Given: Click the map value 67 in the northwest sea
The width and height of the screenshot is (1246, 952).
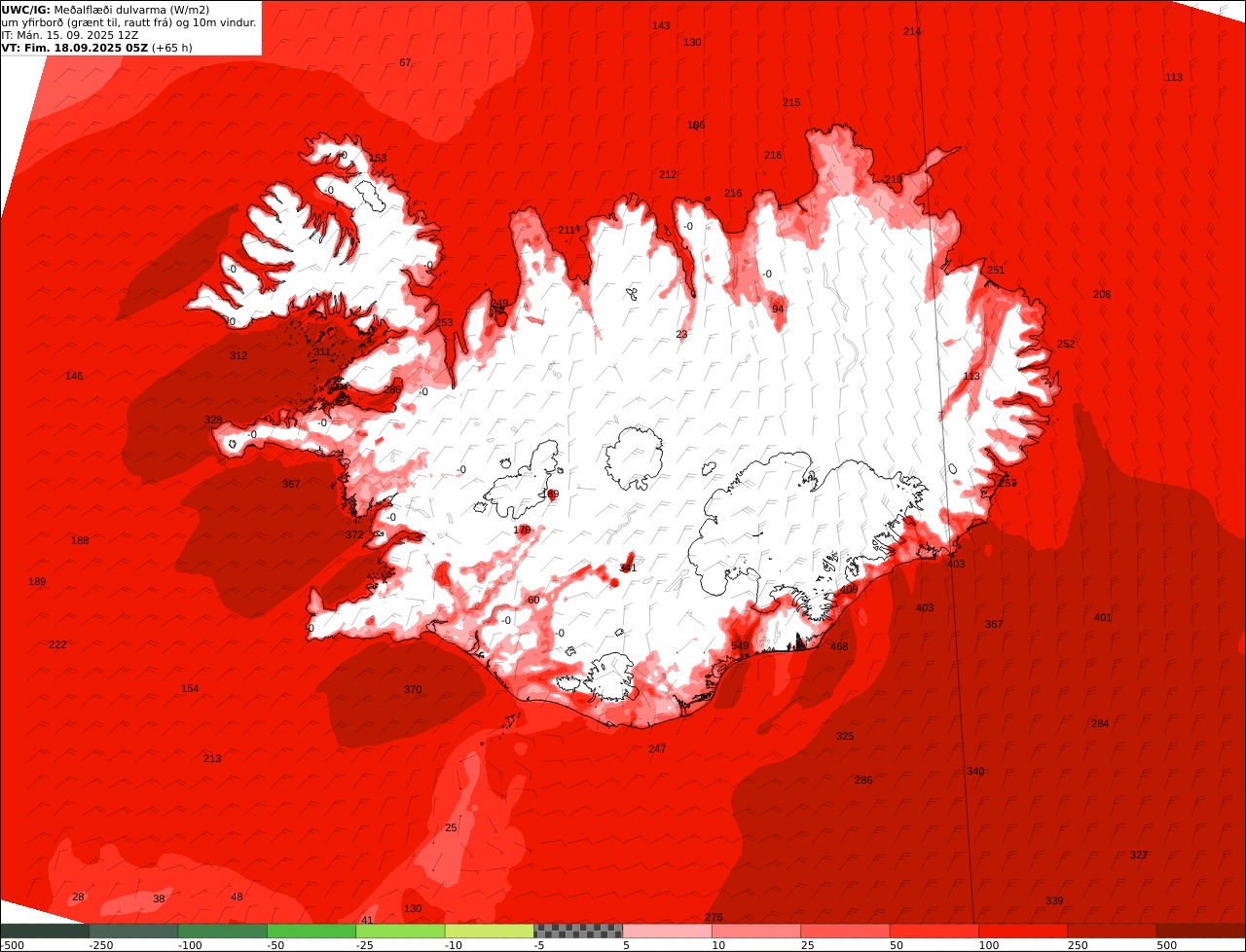Looking at the screenshot, I should [x=405, y=62].
